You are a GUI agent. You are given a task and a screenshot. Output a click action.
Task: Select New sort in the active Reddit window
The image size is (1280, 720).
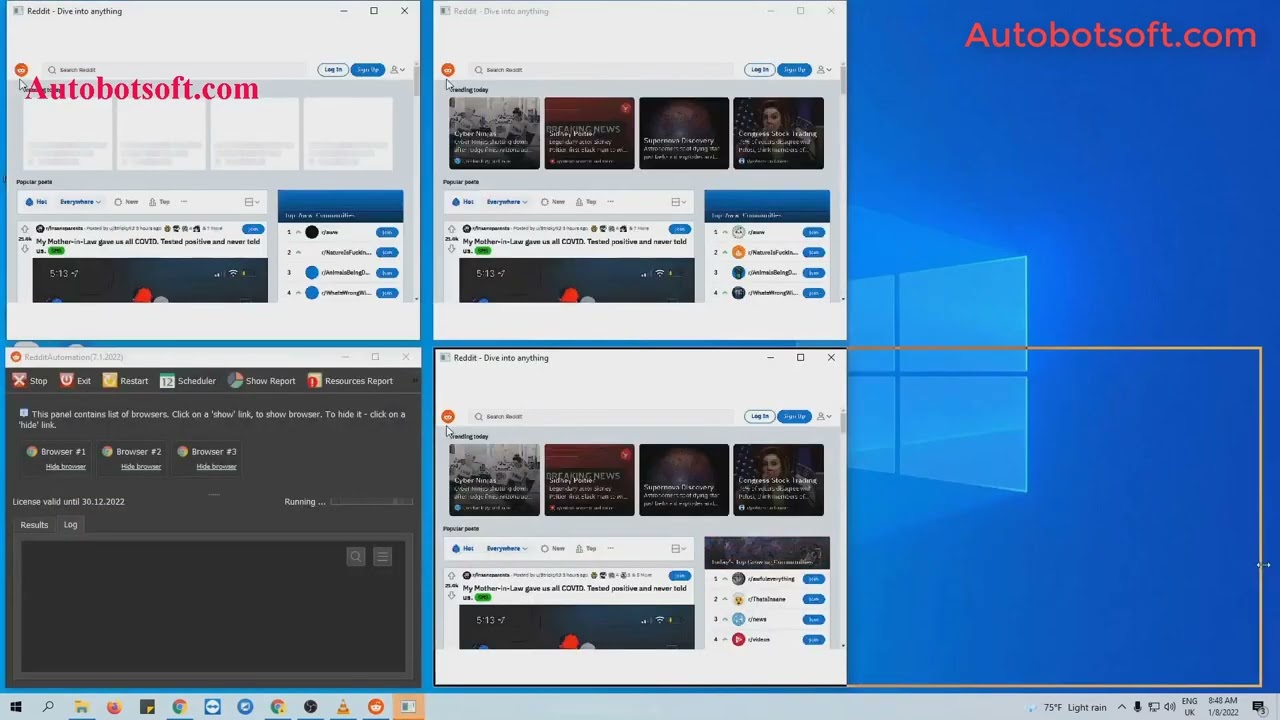[x=553, y=549]
